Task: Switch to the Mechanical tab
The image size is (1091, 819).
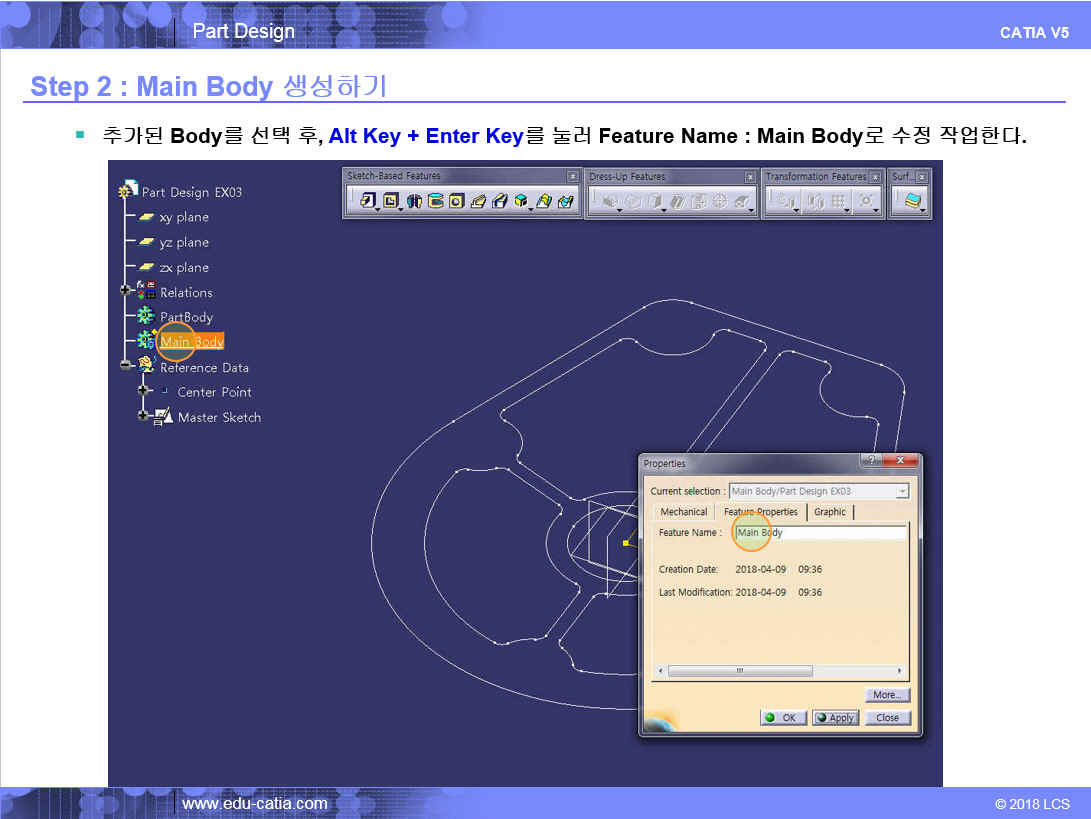Action: click(683, 512)
